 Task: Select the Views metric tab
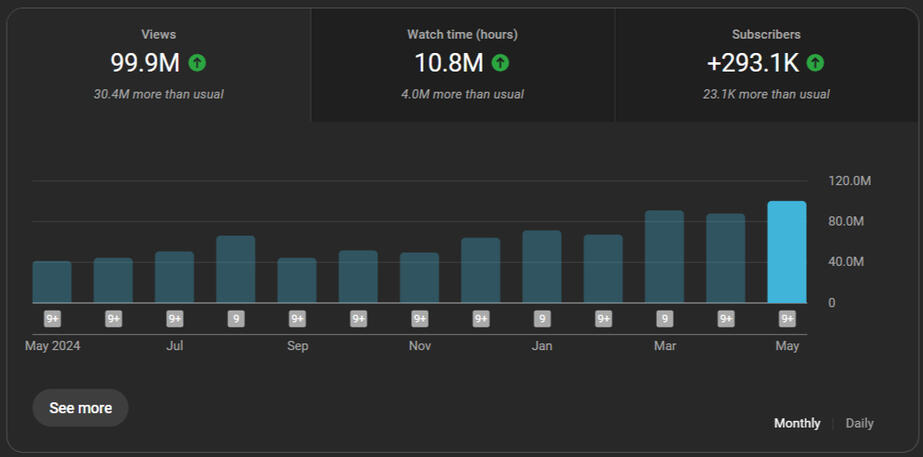[x=159, y=65]
